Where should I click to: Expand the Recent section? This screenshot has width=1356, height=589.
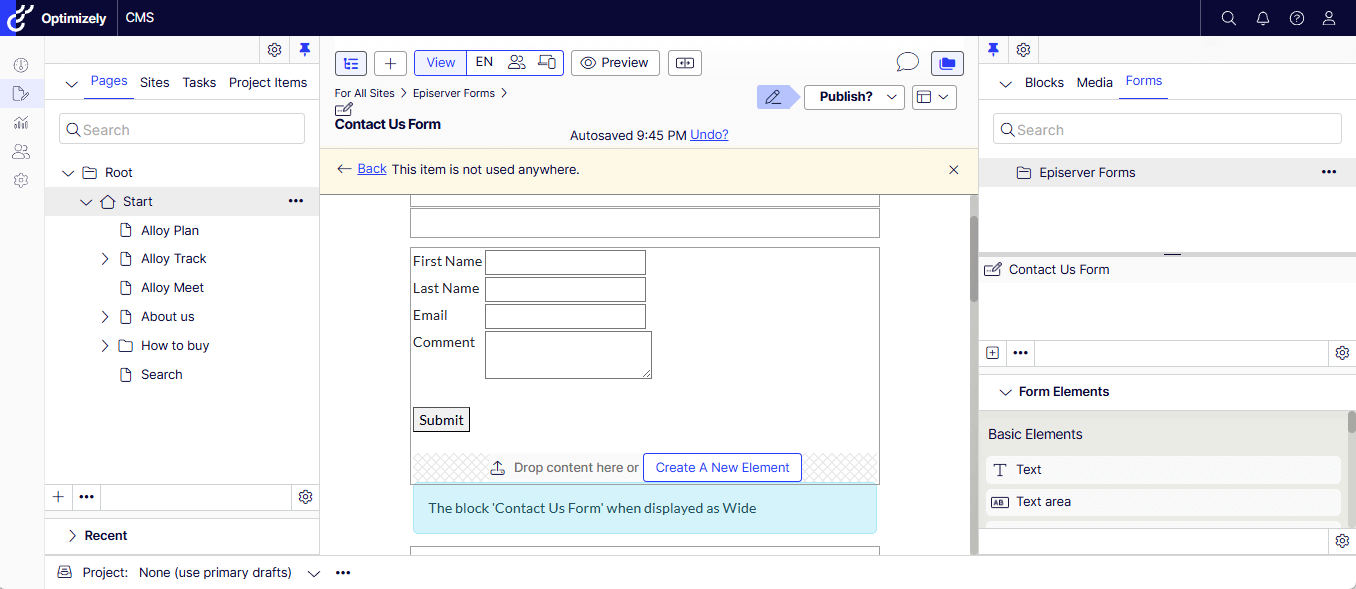[x=72, y=536]
